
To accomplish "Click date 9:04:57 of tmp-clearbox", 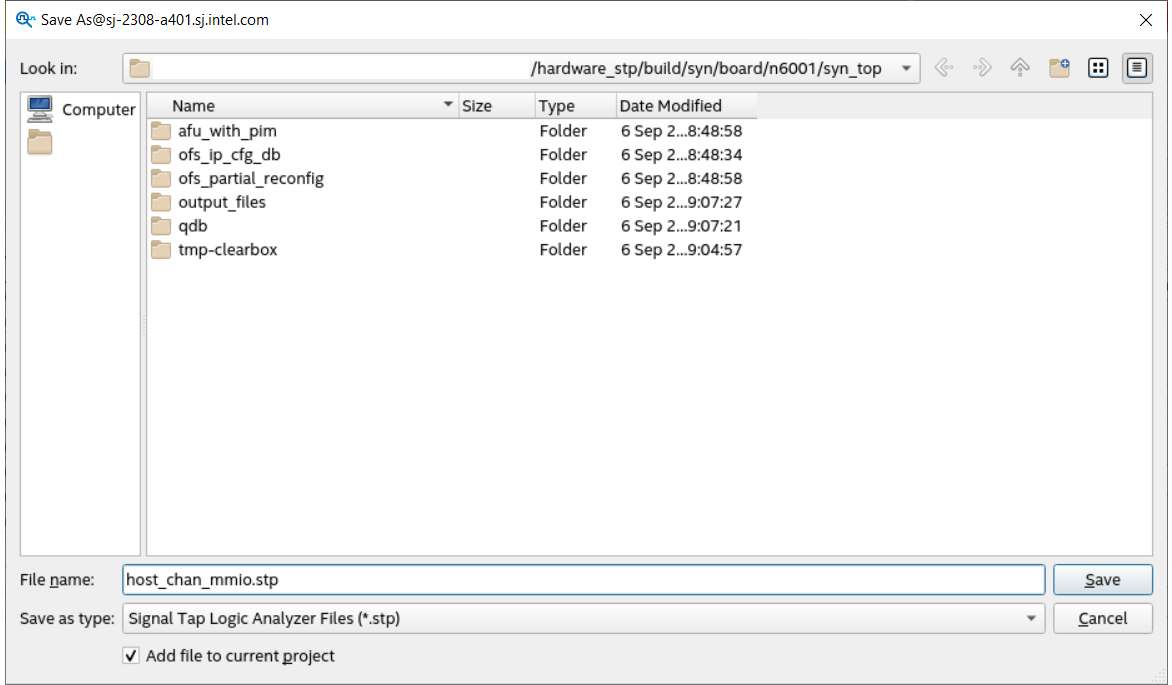I will coord(682,250).
